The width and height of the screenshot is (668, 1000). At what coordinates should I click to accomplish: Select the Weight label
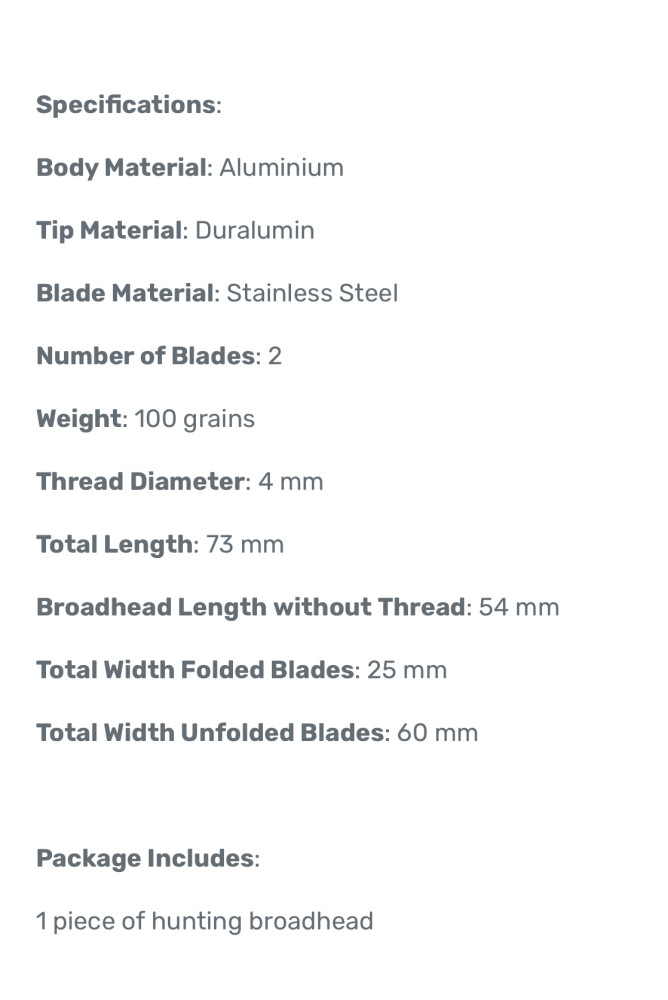pos(78,419)
